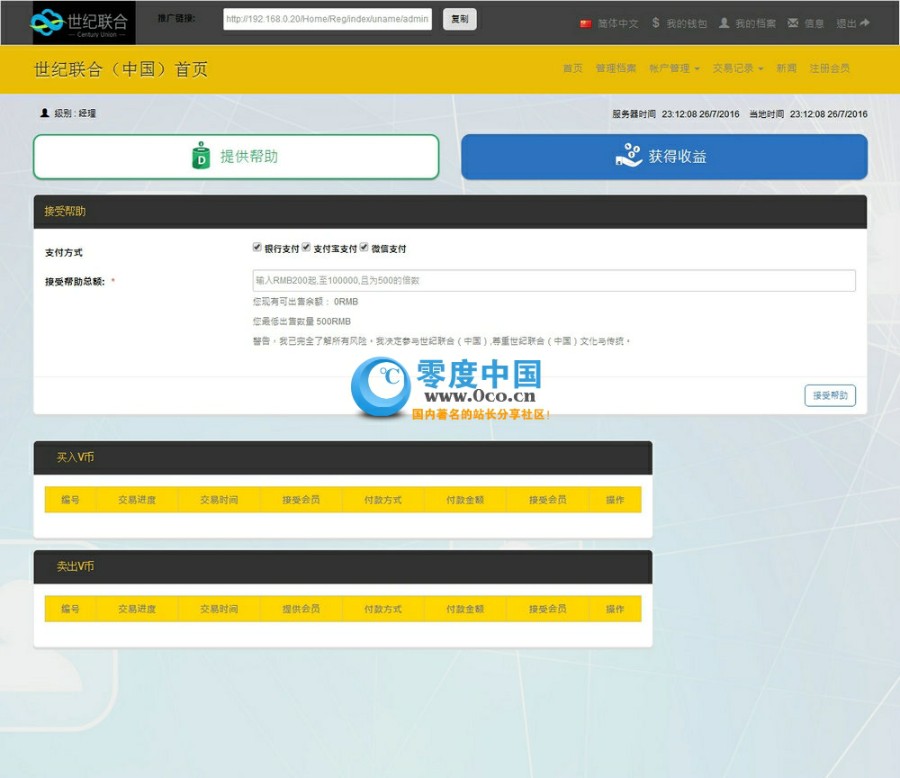Image resolution: width=900 pixels, height=778 pixels.
Task: Disable the 微信支付 payment method
Action: pos(364,246)
